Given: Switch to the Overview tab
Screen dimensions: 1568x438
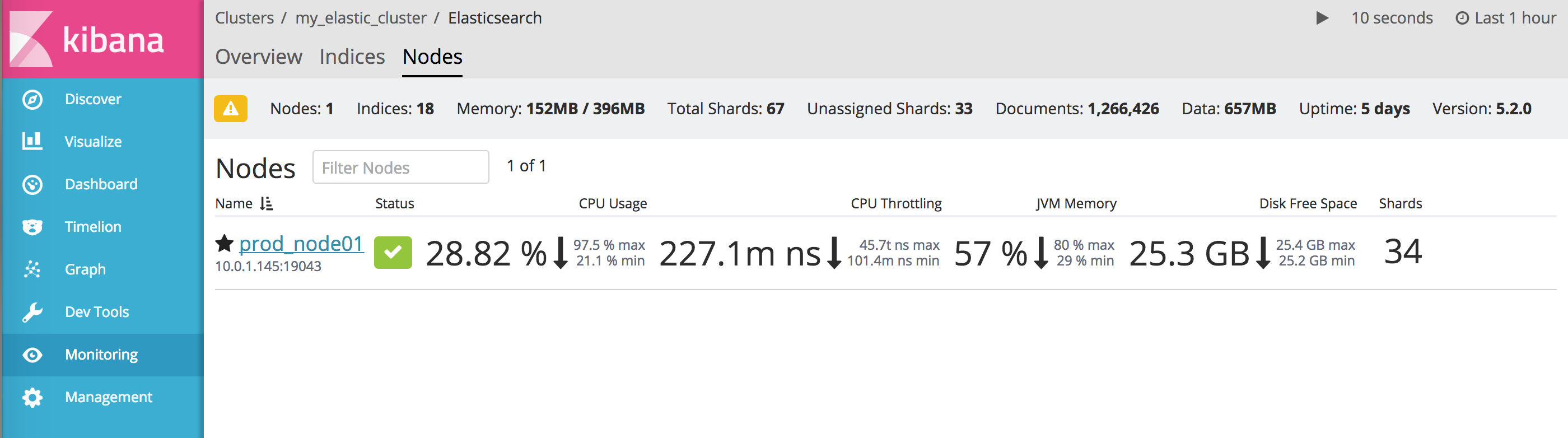Looking at the screenshot, I should tap(258, 56).
